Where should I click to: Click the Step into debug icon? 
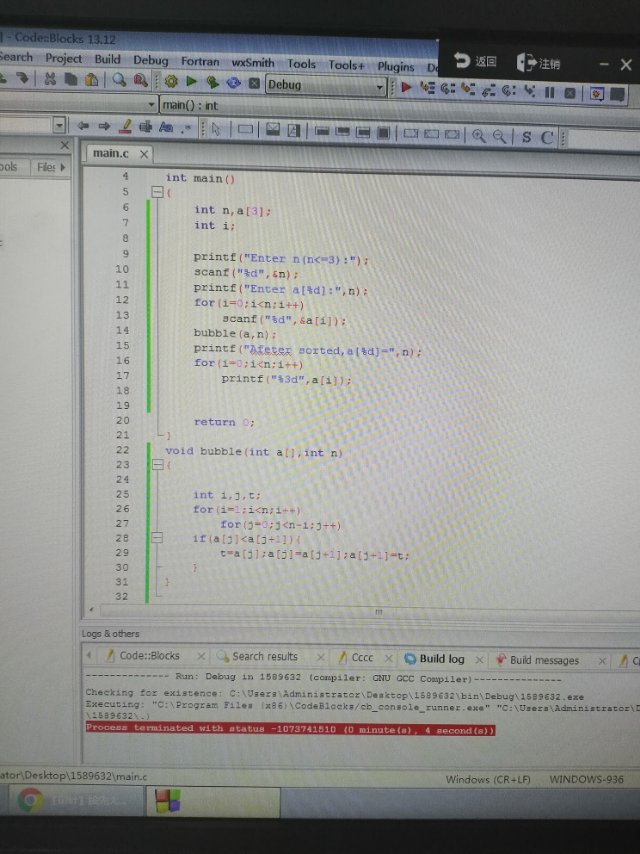pos(468,89)
